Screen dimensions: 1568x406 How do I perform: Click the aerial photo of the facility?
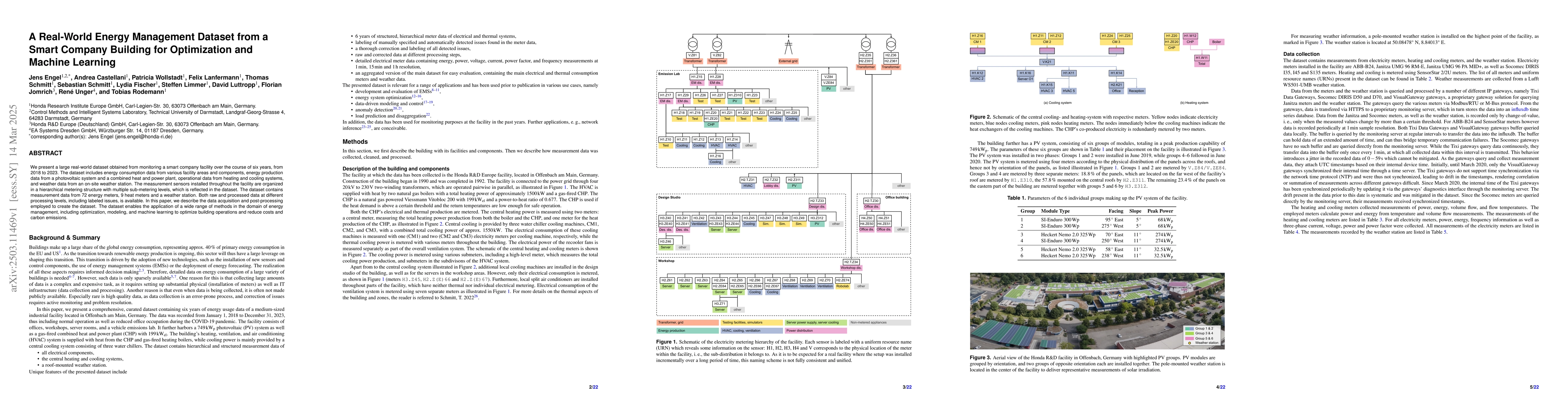pyautogui.click(x=1097, y=311)
